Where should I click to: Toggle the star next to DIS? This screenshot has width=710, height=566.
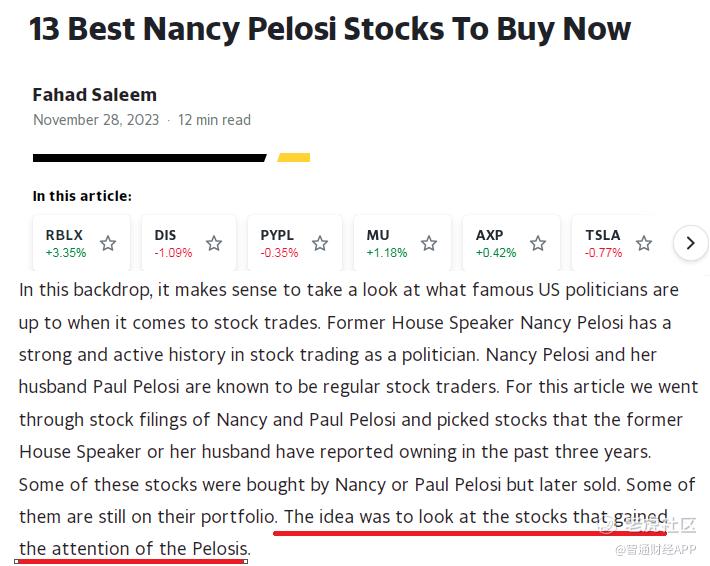click(214, 243)
